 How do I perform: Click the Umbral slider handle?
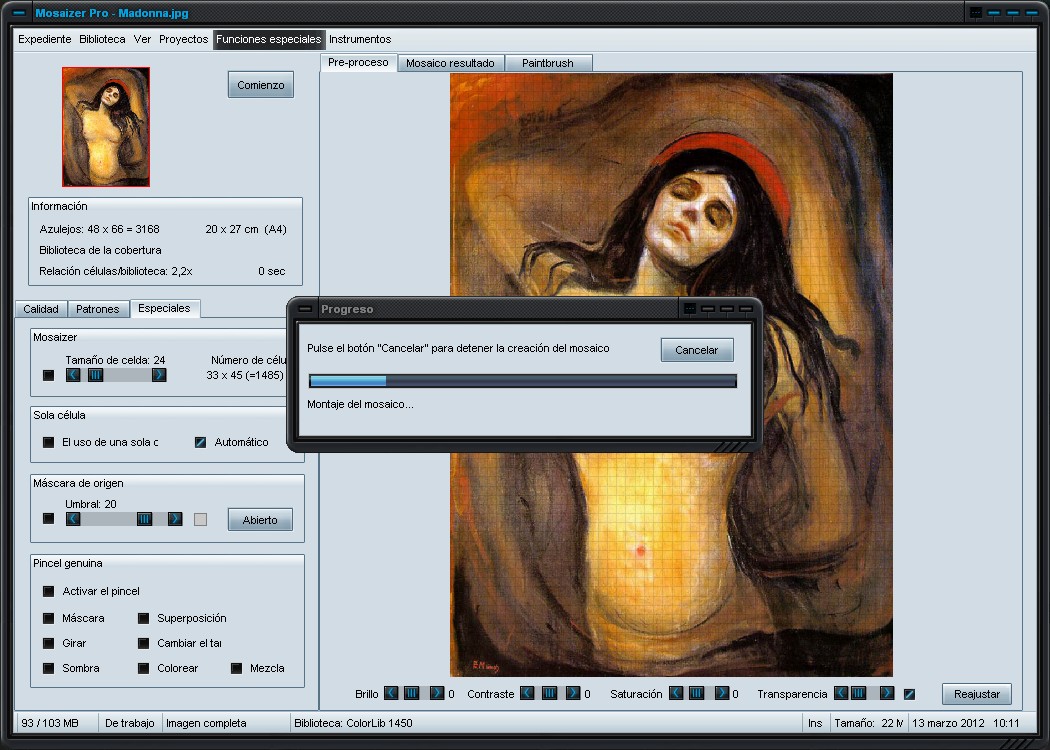(144, 519)
